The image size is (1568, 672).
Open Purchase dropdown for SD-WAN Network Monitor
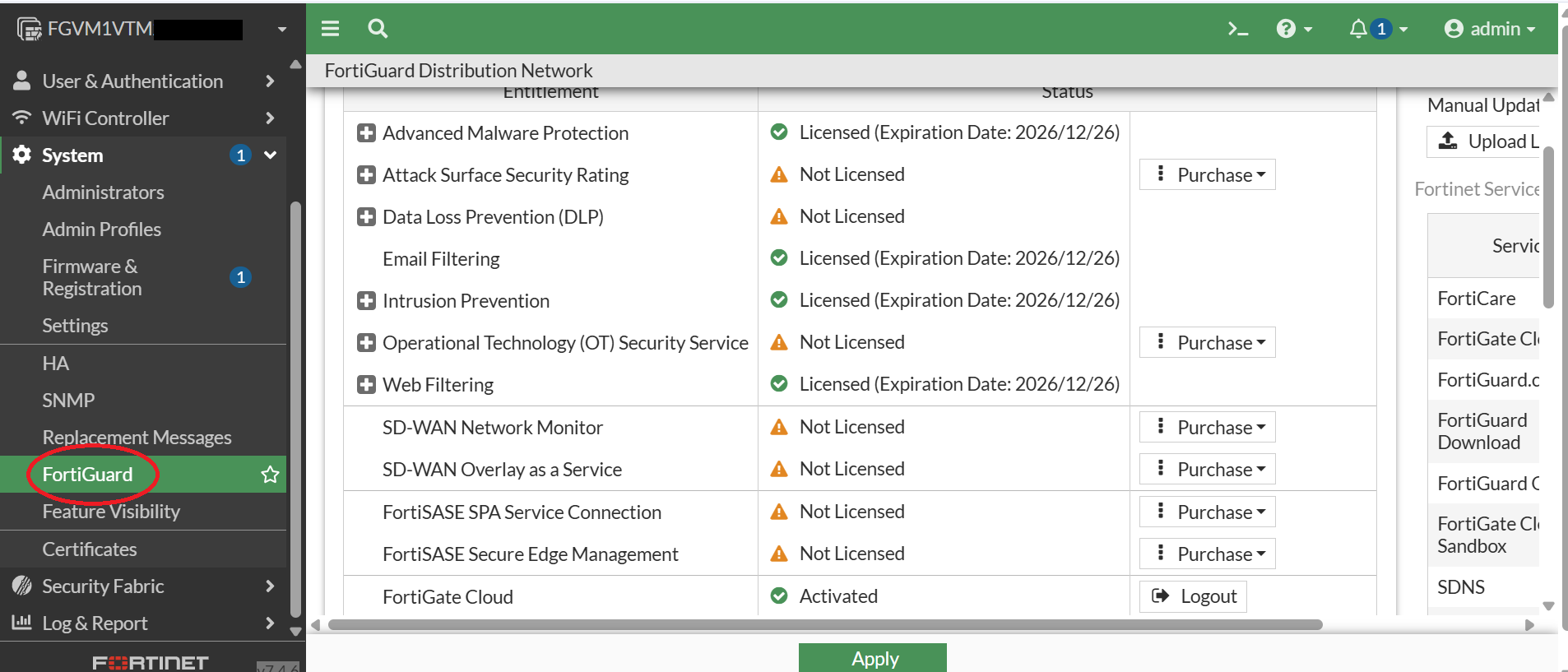tap(1207, 428)
